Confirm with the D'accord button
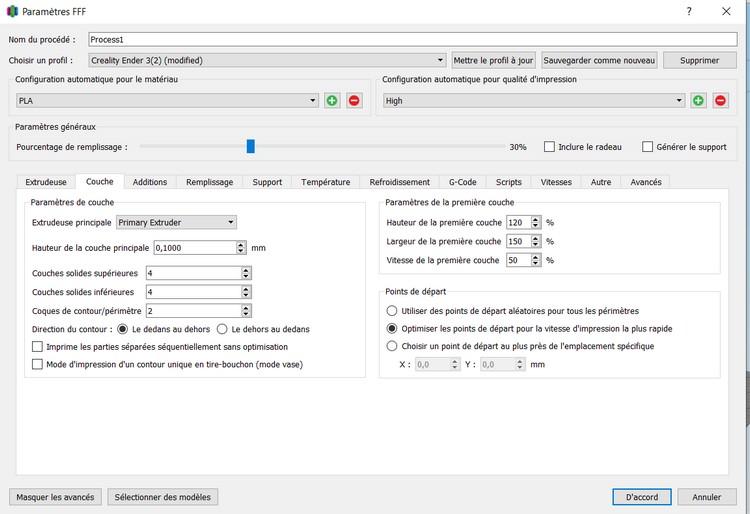The height and width of the screenshot is (514, 750). click(642, 497)
